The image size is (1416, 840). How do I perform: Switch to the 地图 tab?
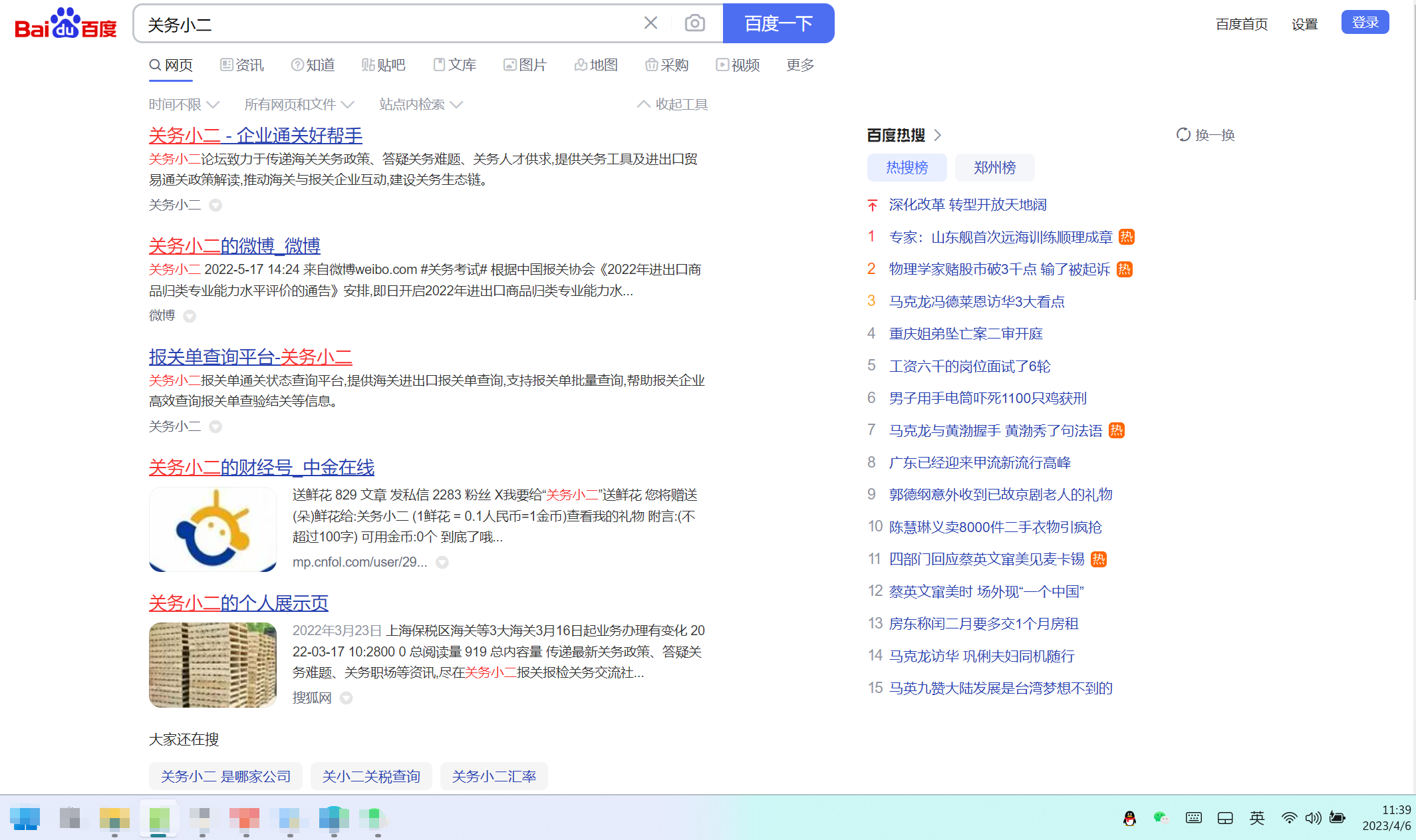[x=597, y=65]
